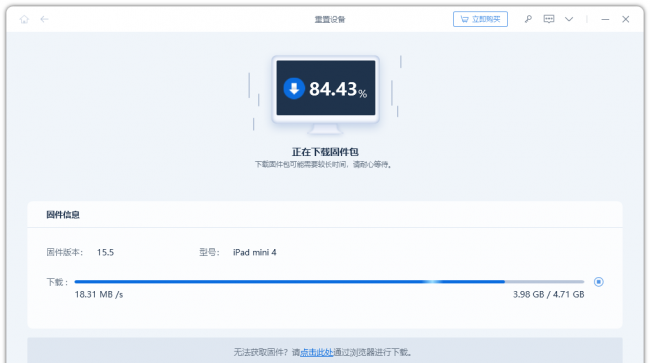650x363 pixels.
Task: Open the 点击此处 browser download link
Action: click(x=317, y=352)
